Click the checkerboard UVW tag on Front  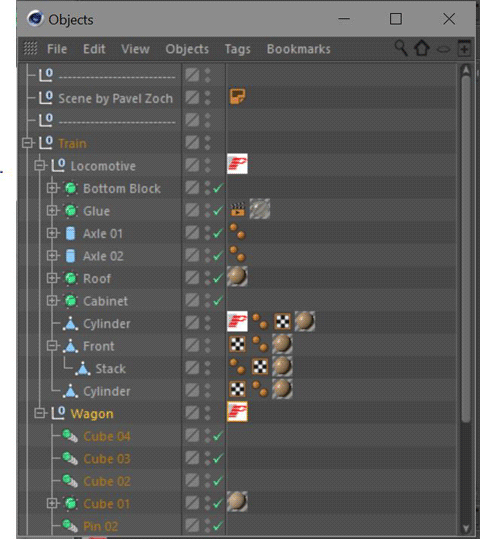click(237, 344)
